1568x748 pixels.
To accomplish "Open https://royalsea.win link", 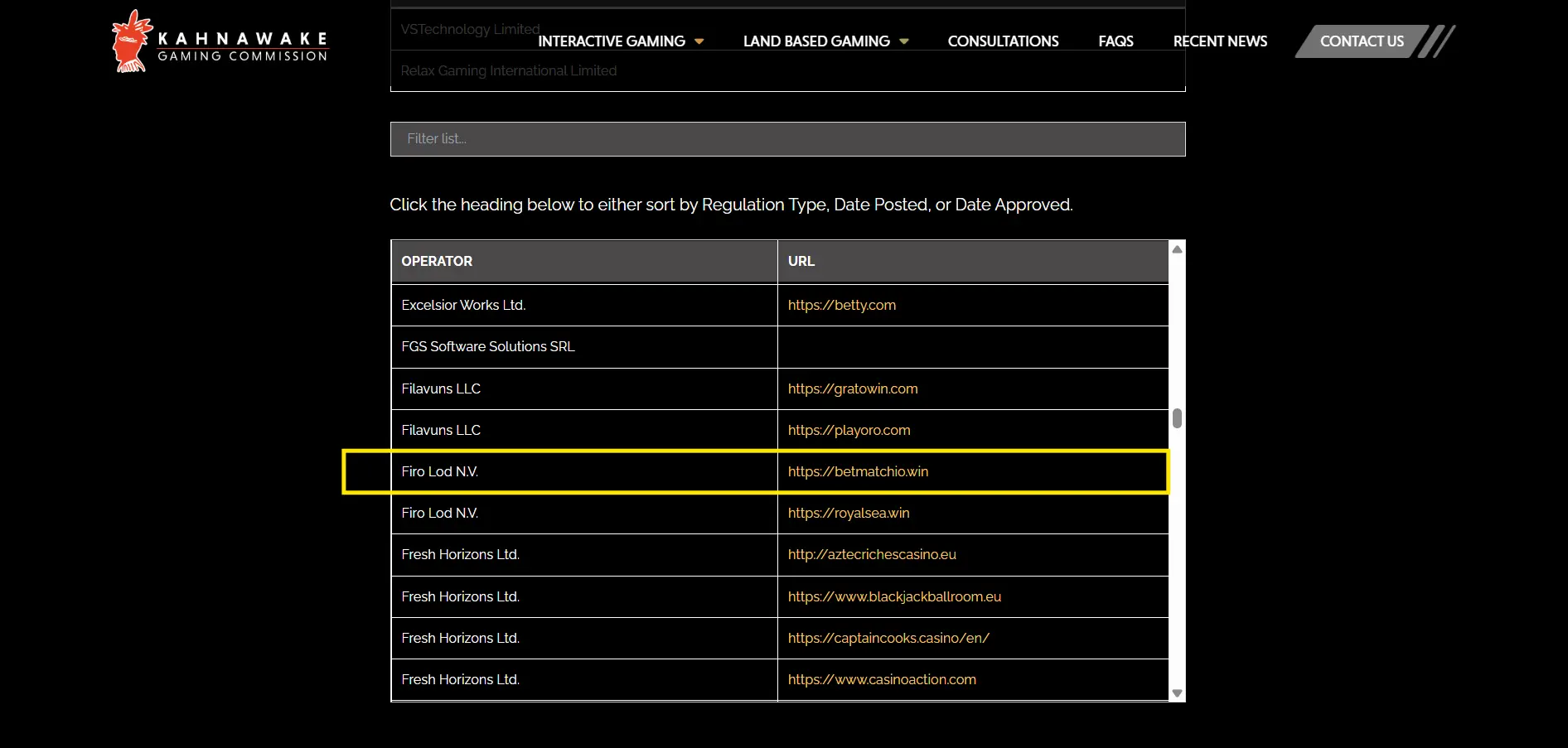I will point(849,513).
